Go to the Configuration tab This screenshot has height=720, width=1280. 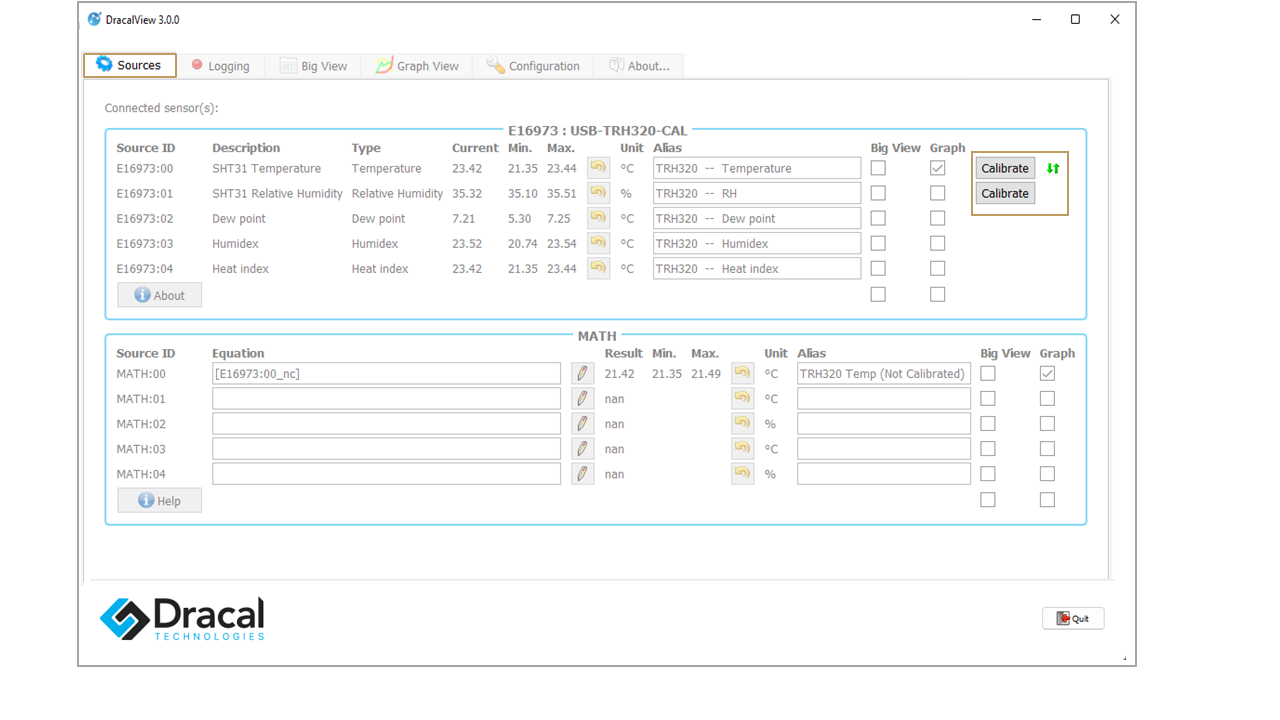click(533, 66)
